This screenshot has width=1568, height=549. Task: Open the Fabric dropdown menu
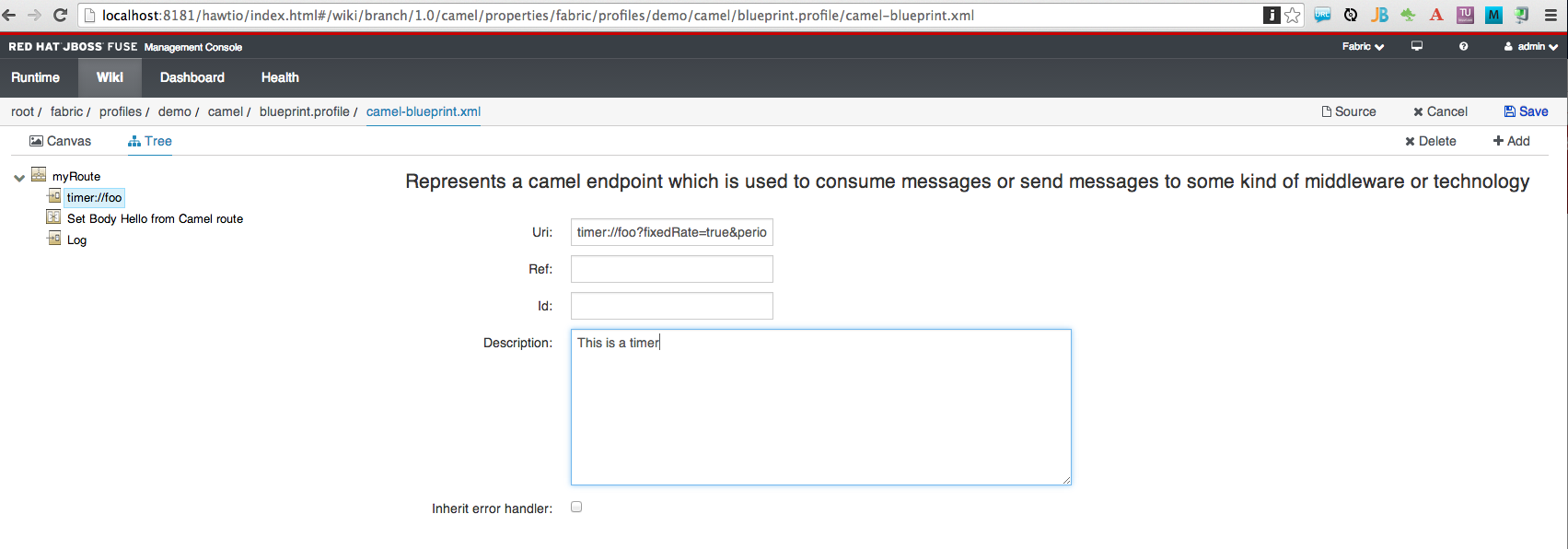1363,46
